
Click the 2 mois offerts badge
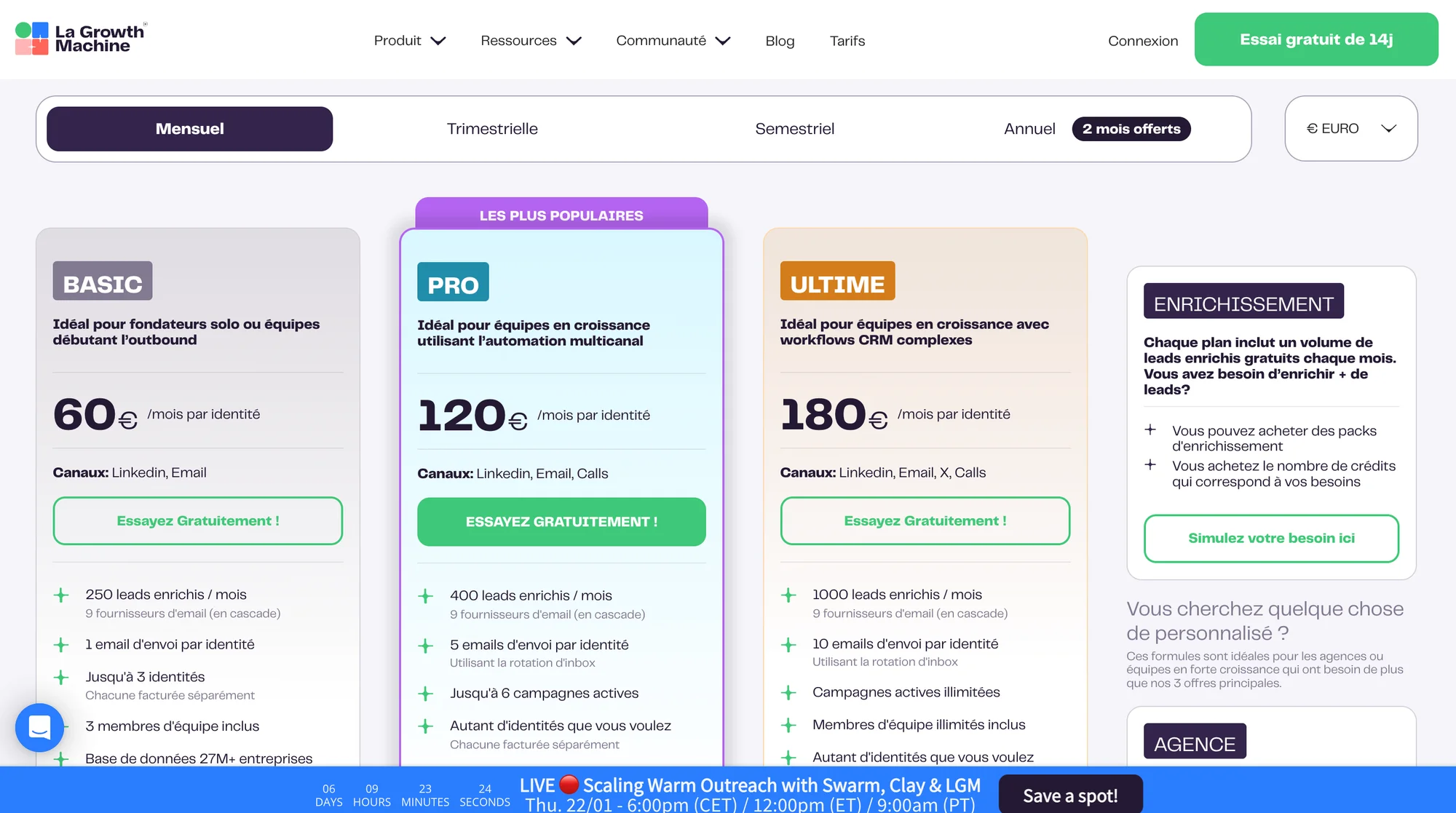(1131, 129)
